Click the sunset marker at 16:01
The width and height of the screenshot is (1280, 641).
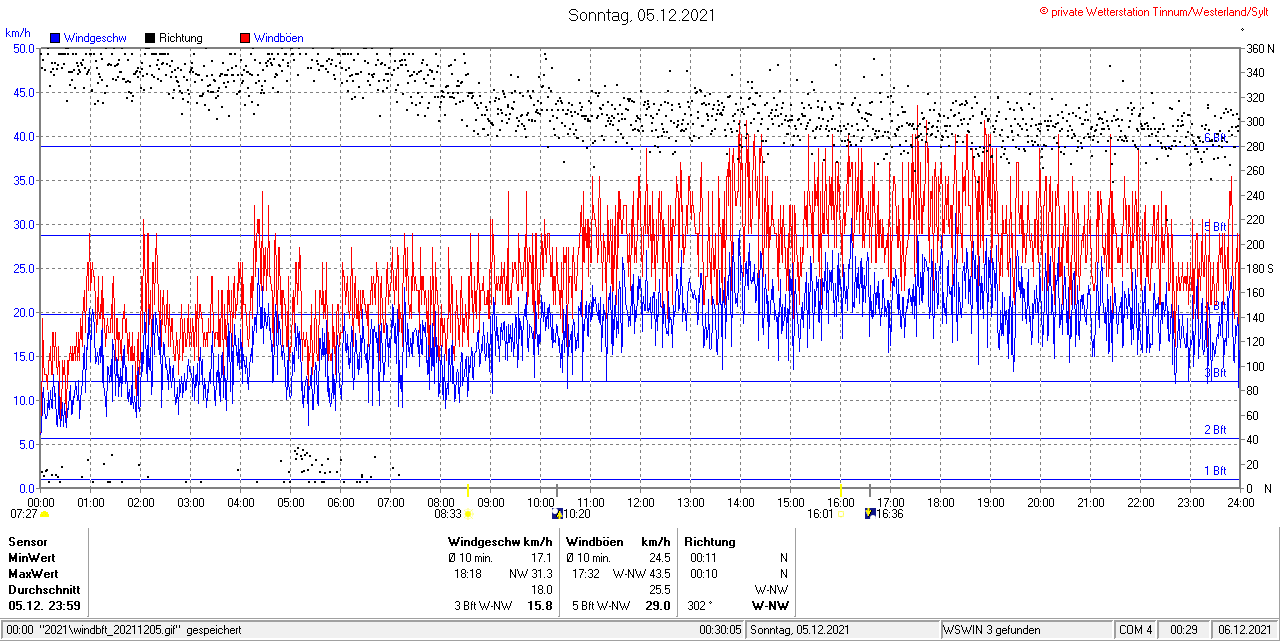pyautogui.click(x=839, y=514)
